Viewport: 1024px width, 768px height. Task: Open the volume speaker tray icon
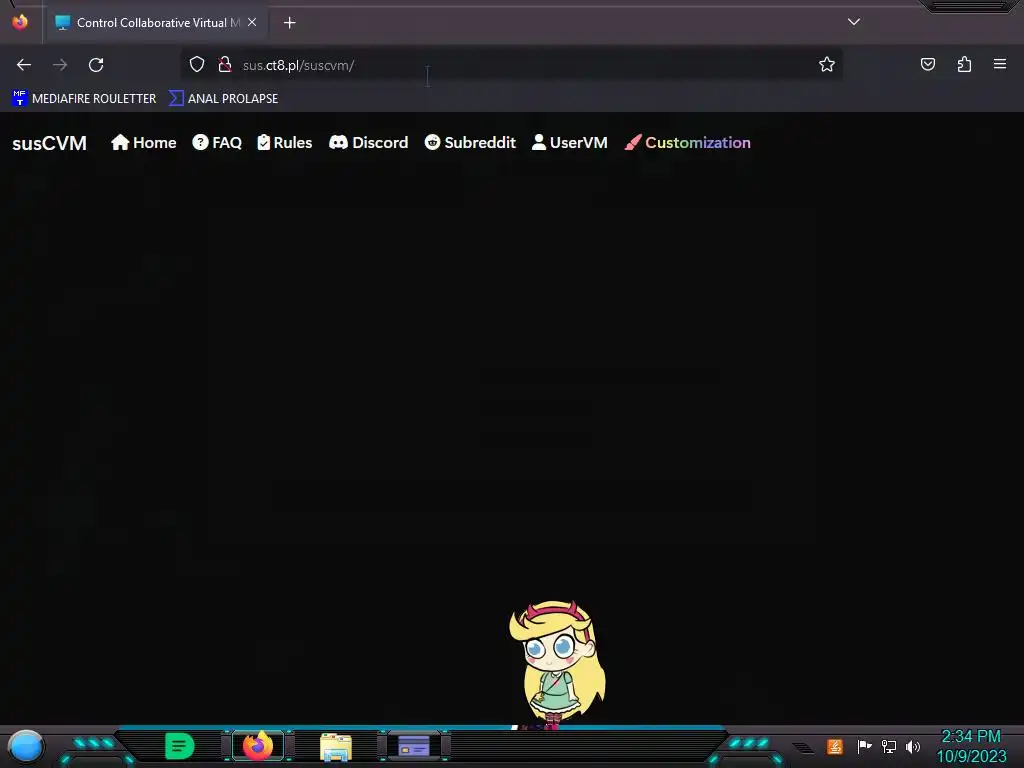tap(913, 746)
